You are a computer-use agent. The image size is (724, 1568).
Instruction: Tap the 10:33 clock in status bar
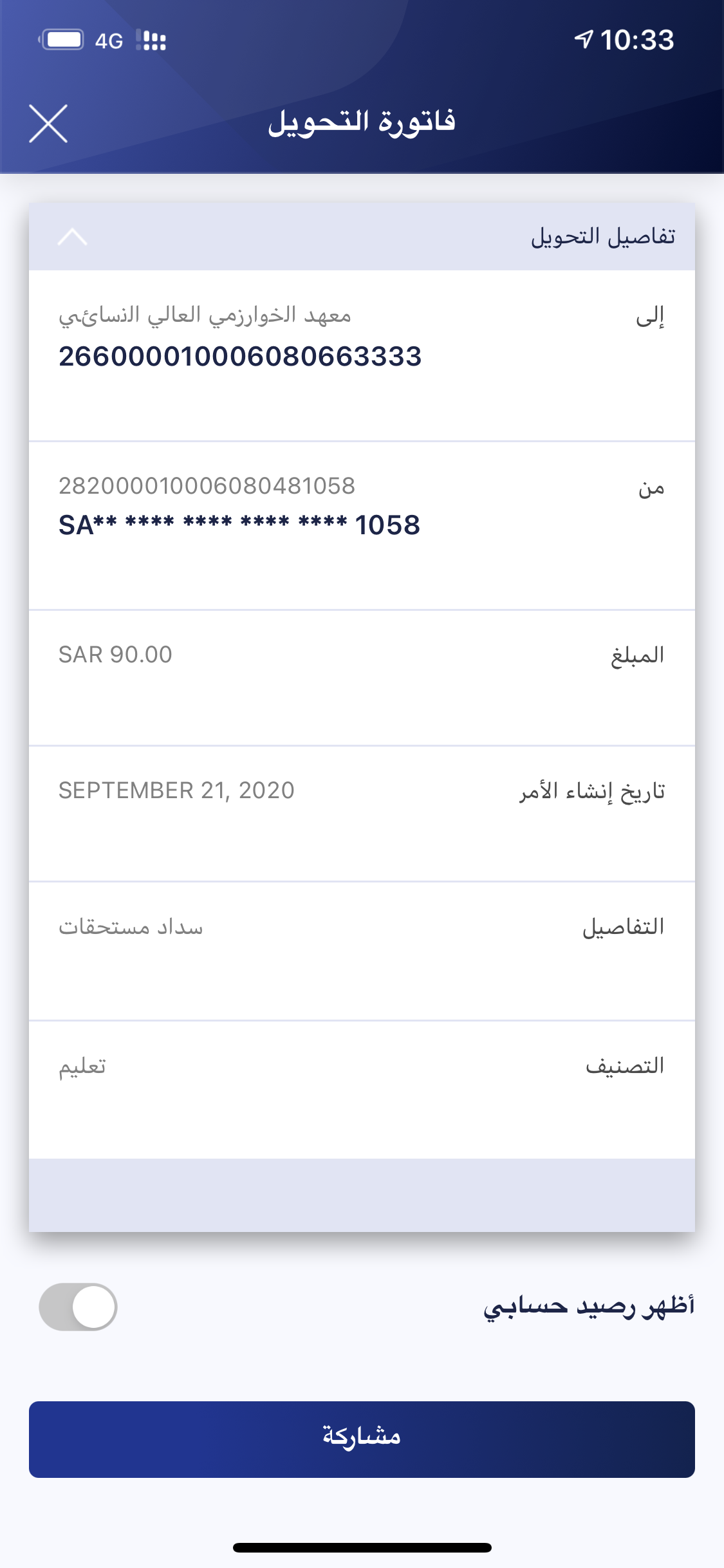[636, 40]
